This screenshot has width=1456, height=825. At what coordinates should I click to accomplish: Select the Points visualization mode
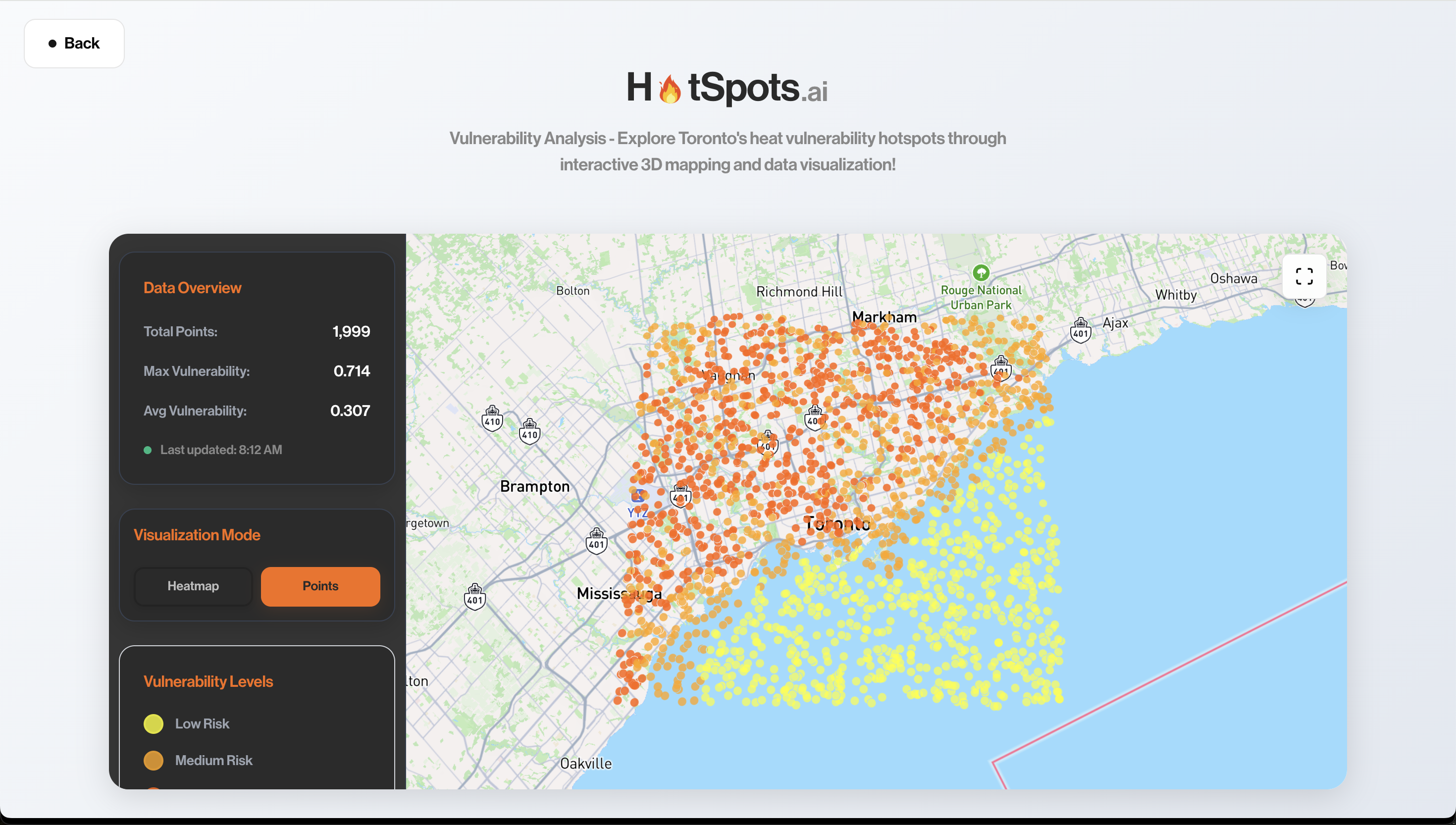click(x=320, y=586)
